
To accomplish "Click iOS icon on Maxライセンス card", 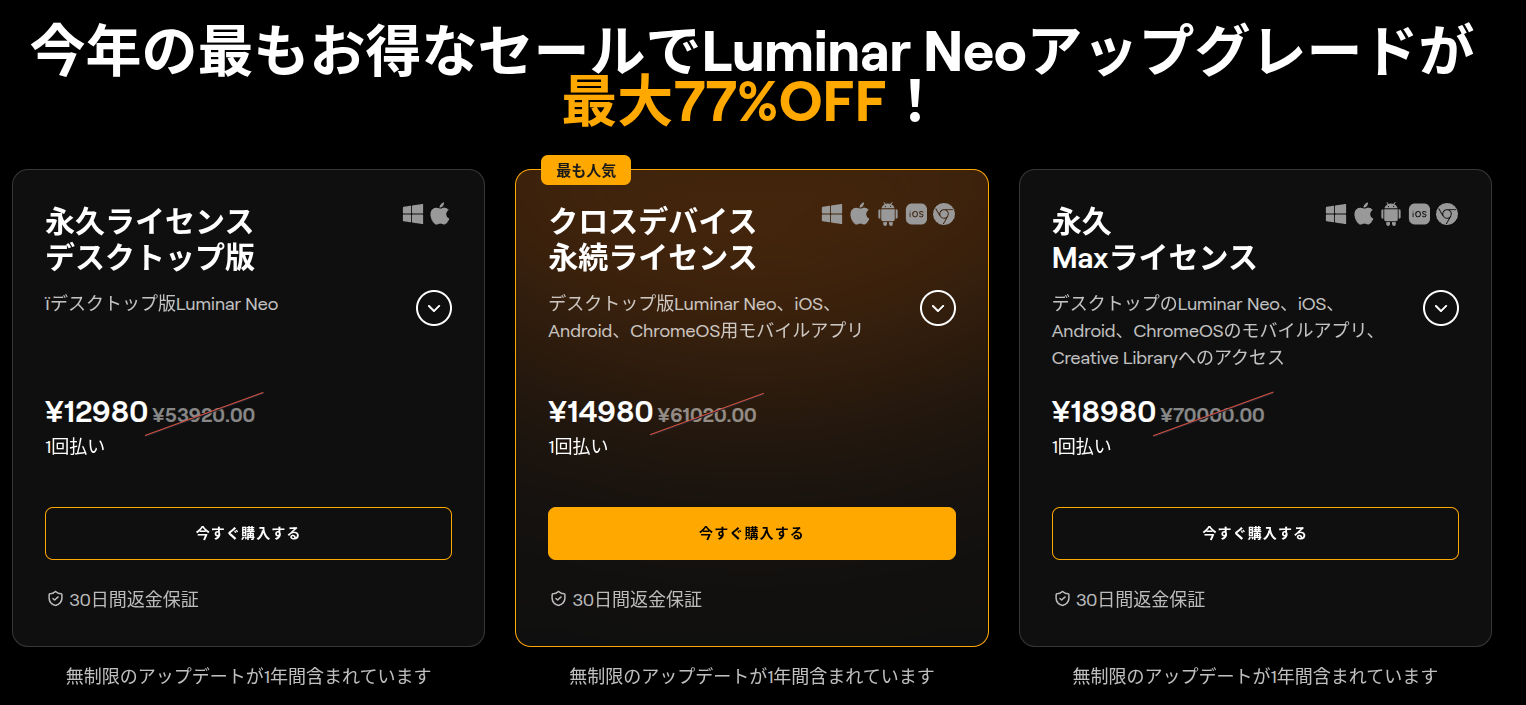I will (1419, 214).
